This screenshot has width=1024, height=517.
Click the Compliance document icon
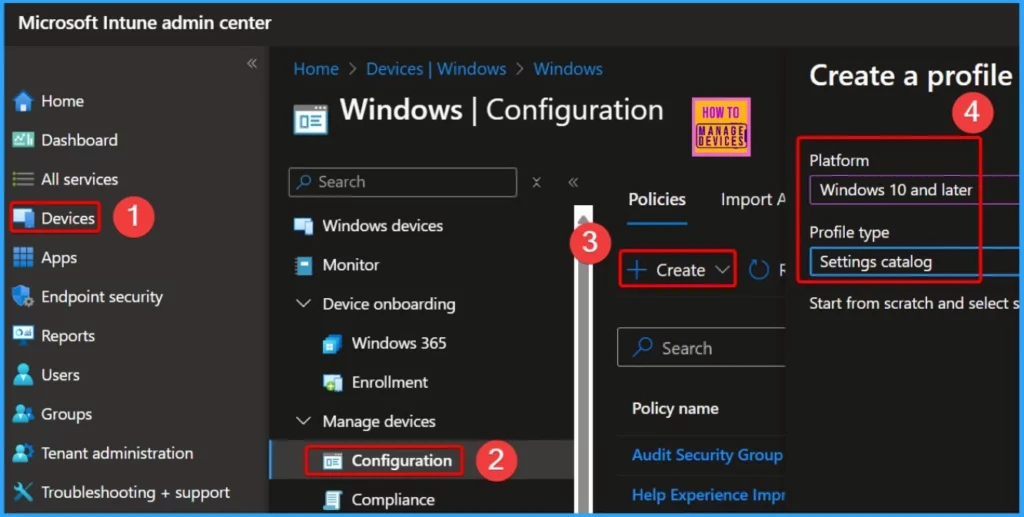click(x=332, y=500)
